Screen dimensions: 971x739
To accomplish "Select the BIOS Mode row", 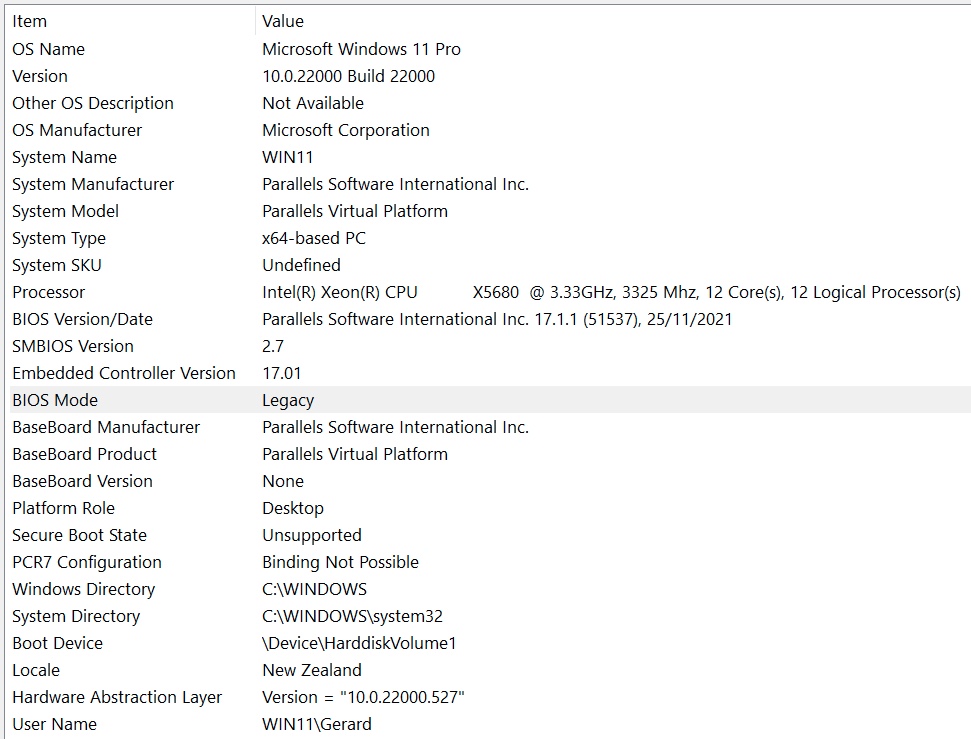I will pyautogui.click(x=55, y=400).
